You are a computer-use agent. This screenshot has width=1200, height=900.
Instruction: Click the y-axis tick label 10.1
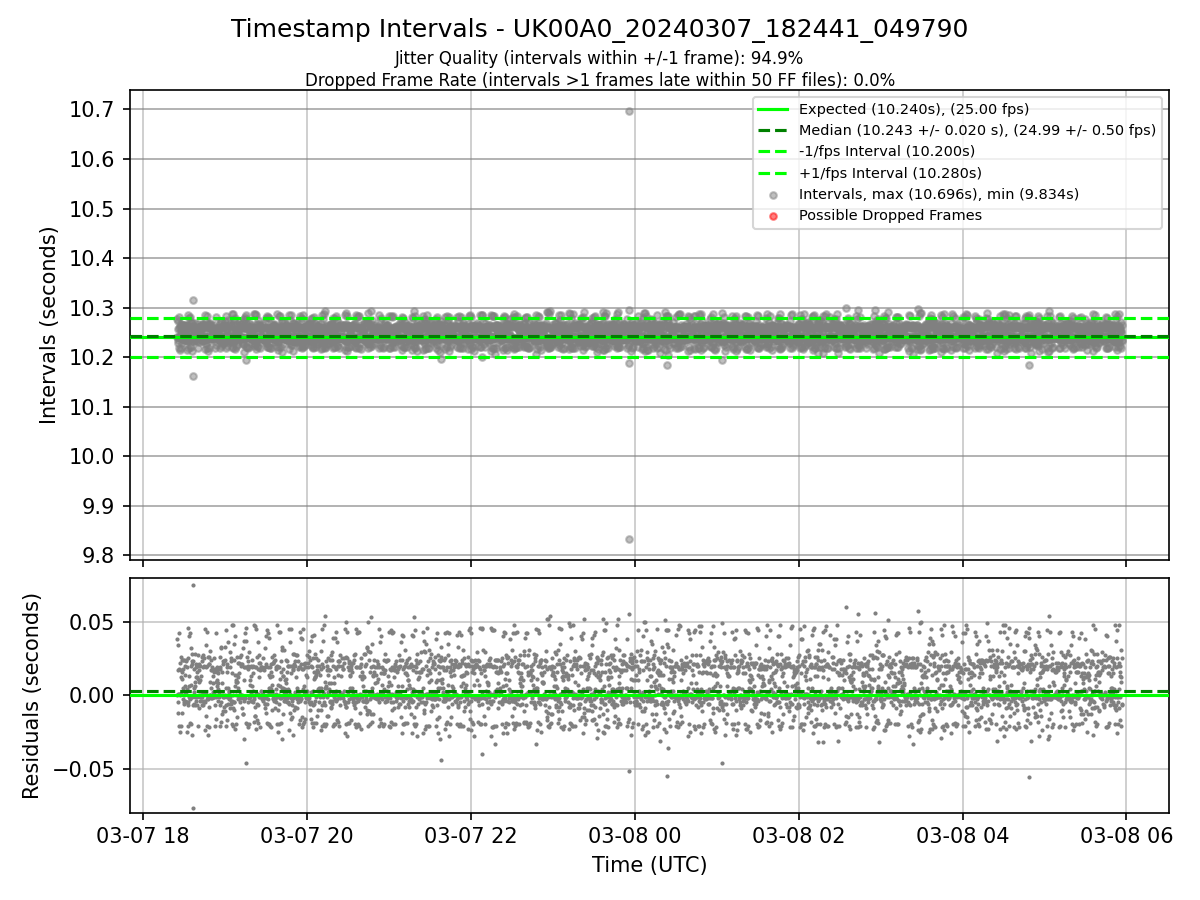pyautogui.click(x=92, y=407)
